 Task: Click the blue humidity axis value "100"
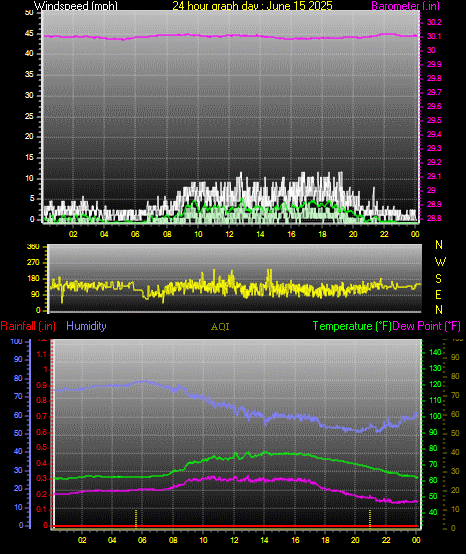17,342
